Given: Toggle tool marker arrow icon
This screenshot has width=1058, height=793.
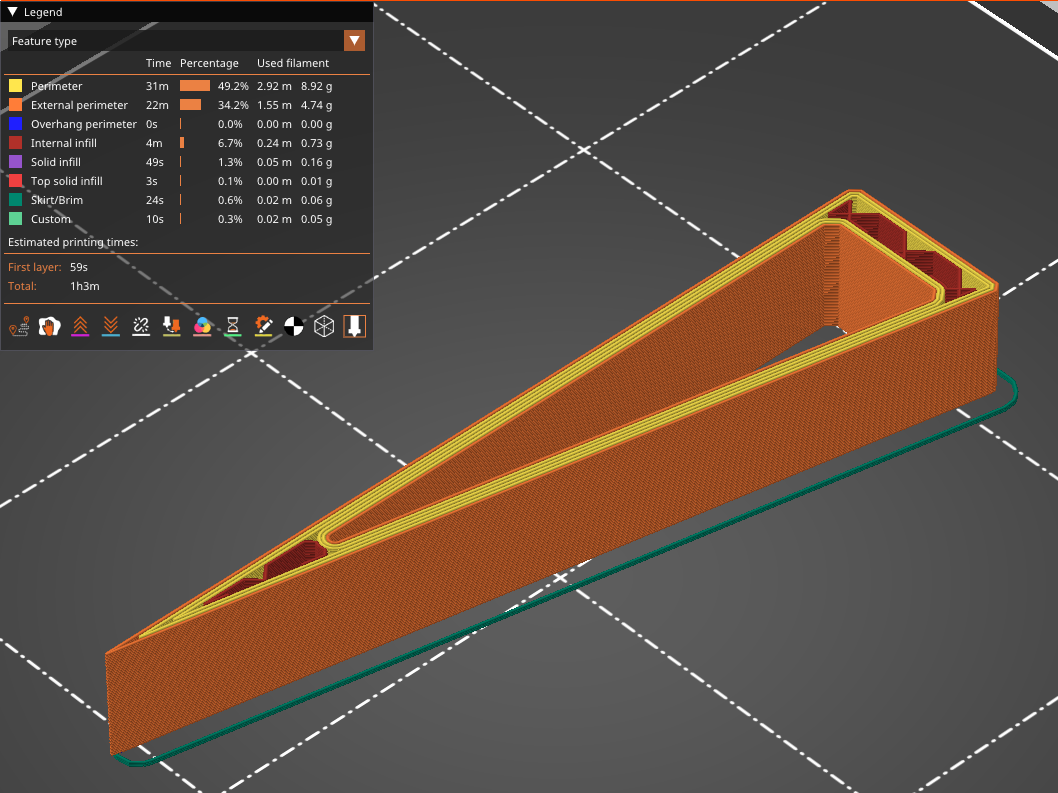Looking at the screenshot, I should tap(355, 327).
